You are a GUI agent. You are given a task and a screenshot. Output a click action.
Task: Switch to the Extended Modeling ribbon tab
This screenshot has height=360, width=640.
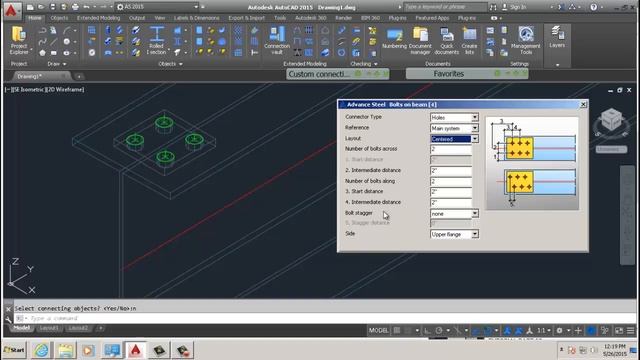click(98, 18)
